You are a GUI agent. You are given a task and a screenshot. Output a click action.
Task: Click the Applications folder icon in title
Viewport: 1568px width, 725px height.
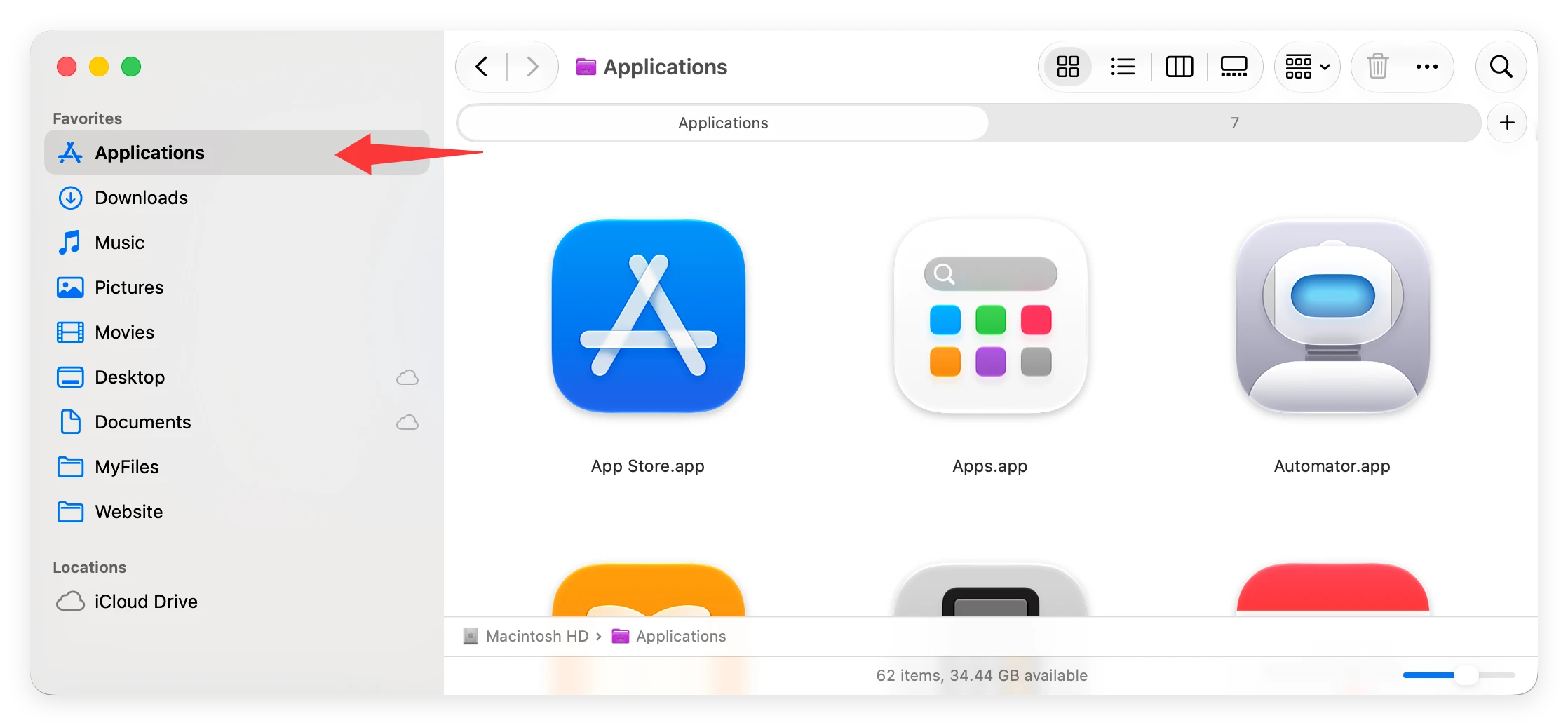(x=586, y=67)
